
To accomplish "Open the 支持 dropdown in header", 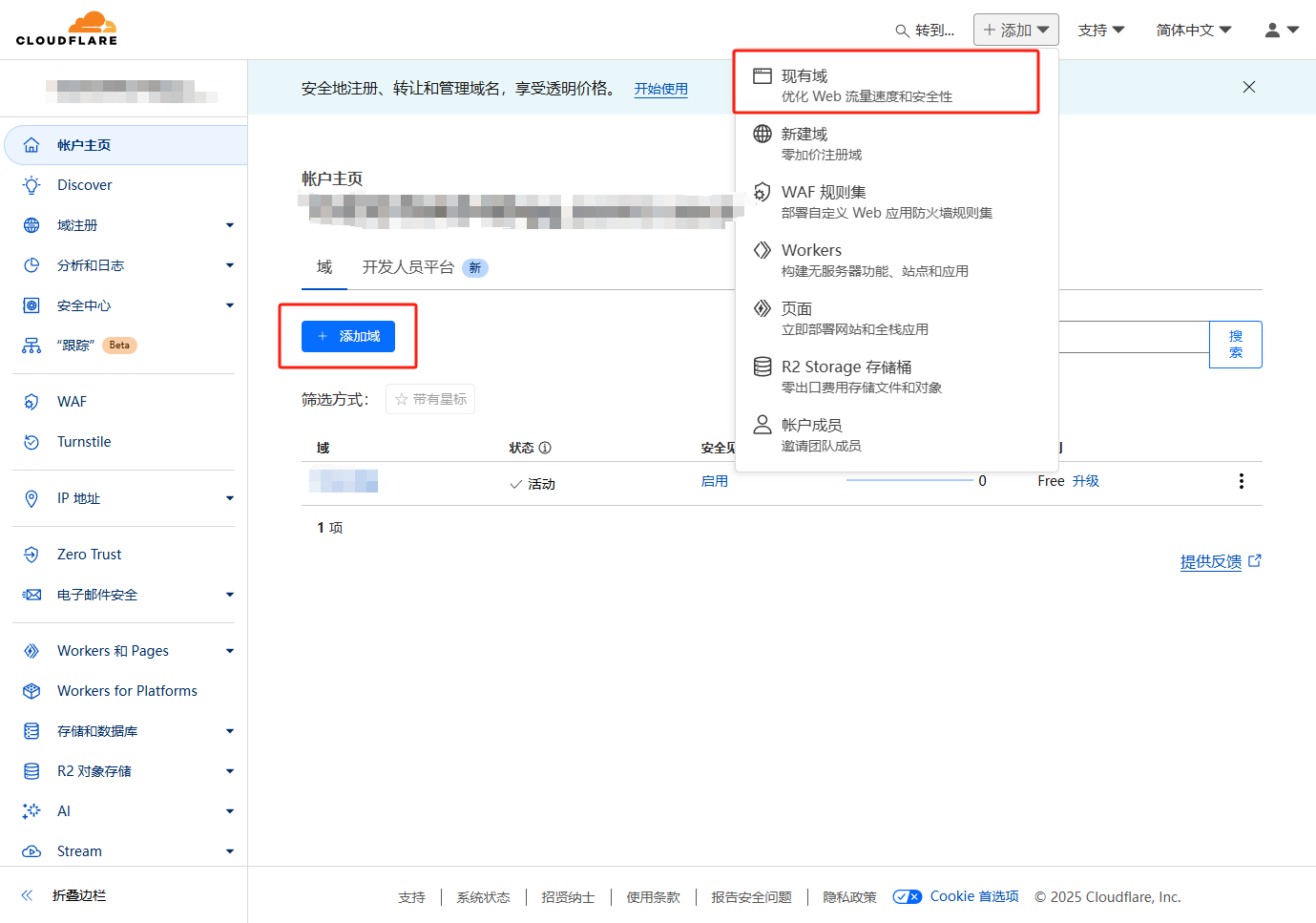I will click(x=1101, y=31).
